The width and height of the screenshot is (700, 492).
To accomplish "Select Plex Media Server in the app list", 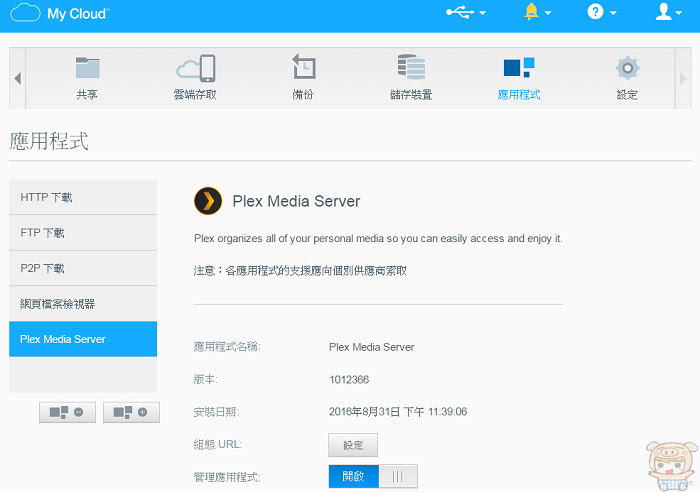I will (x=83, y=339).
